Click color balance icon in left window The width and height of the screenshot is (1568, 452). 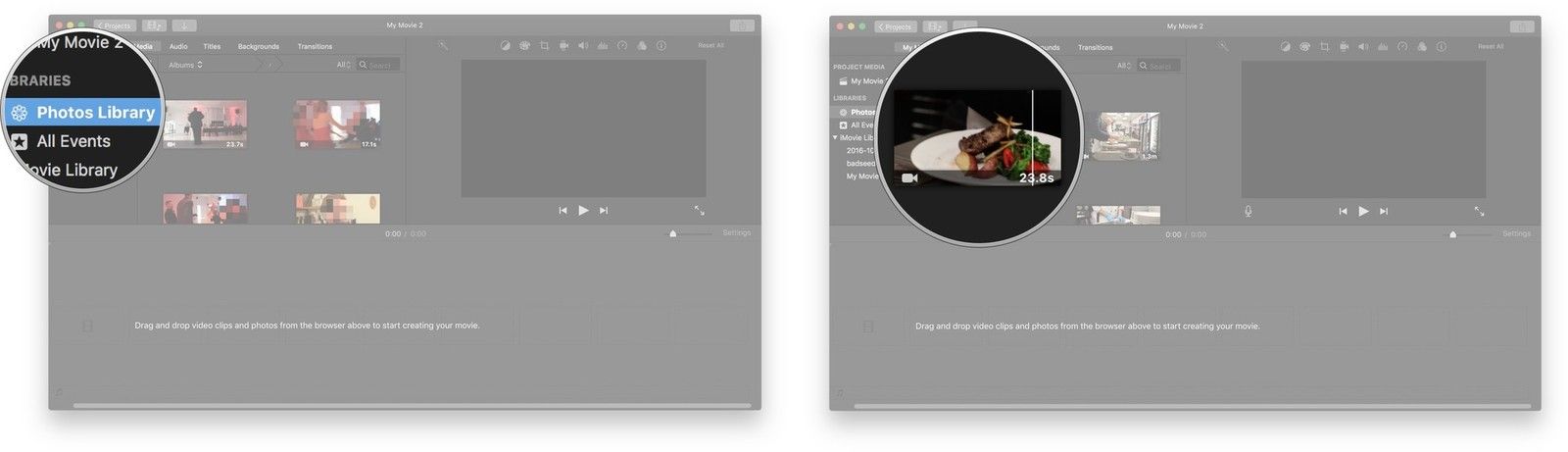tap(506, 46)
